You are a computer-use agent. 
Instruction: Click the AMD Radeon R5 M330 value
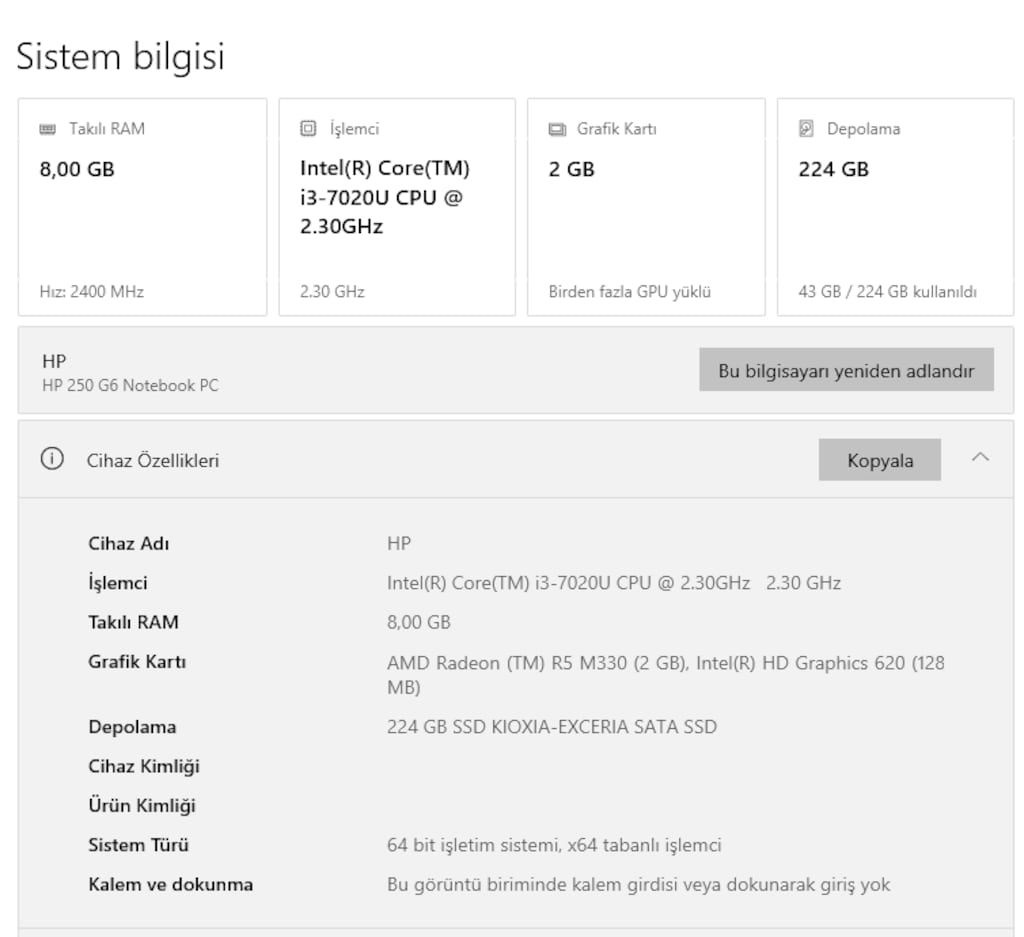pyautogui.click(x=665, y=675)
